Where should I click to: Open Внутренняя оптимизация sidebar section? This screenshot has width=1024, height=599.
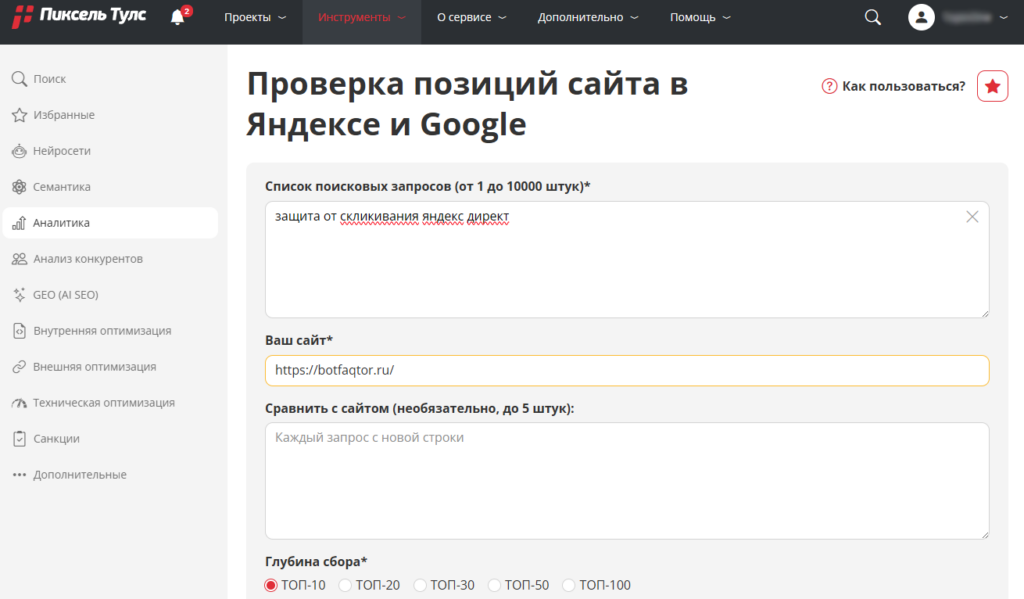103,331
